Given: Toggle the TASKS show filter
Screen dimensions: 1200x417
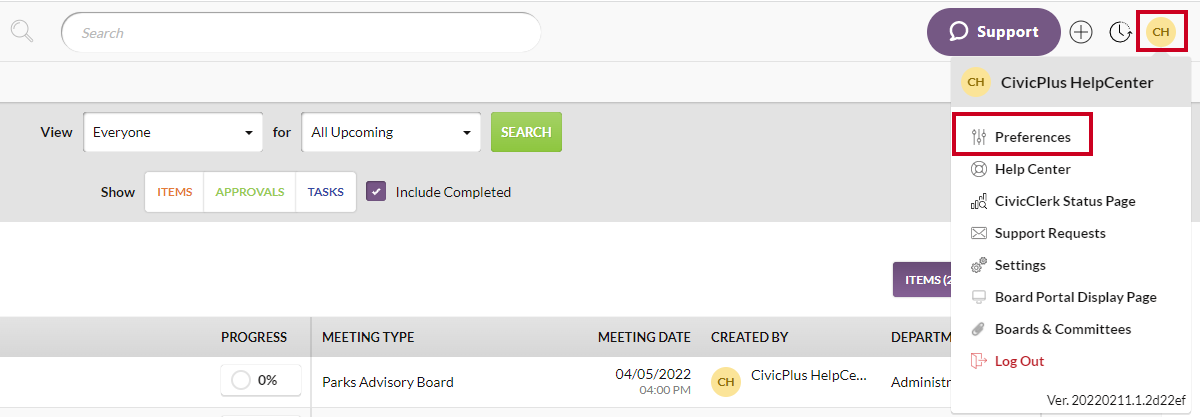Looking at the screenshot, I should pyautogui.click(x=326, y=192).
